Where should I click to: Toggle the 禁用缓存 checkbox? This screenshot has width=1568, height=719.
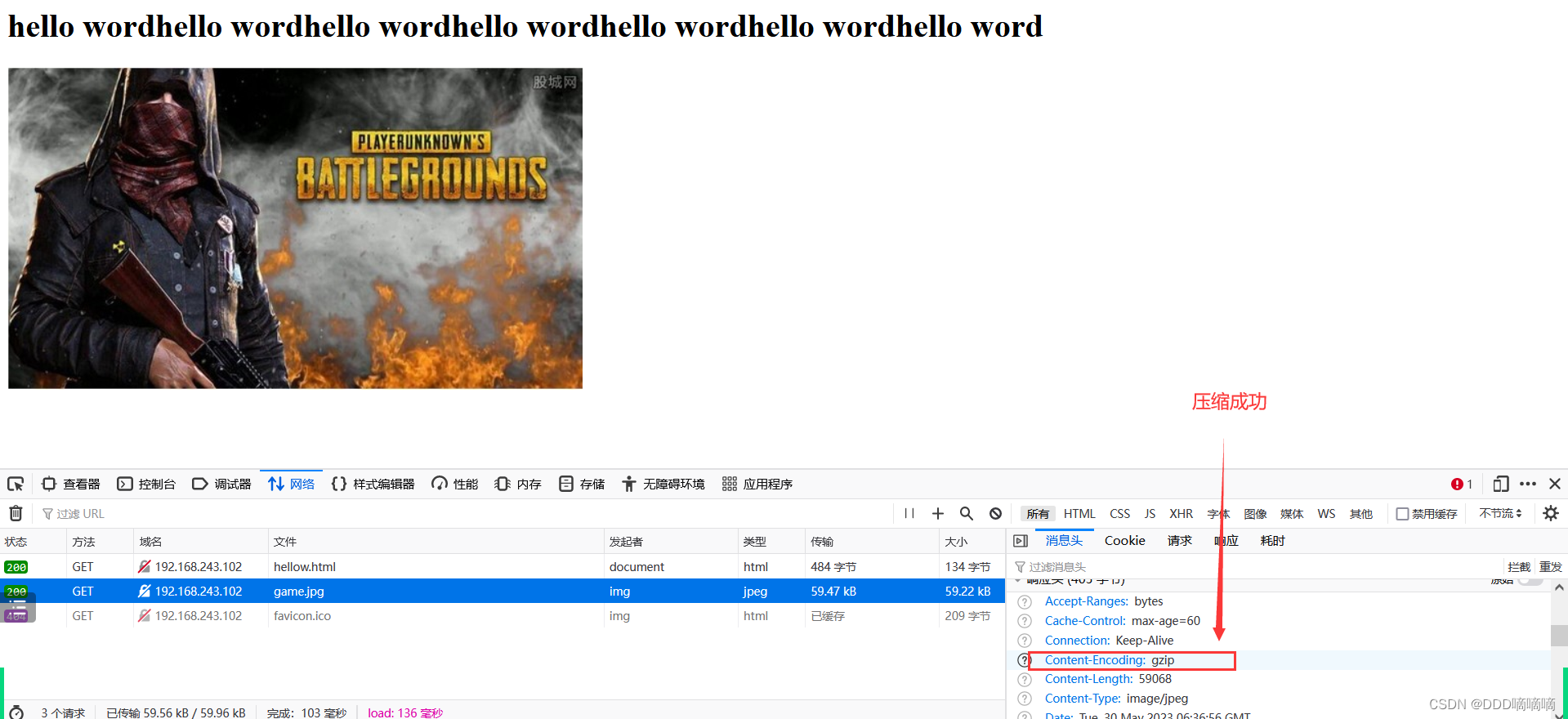[x=1402, y=514]
